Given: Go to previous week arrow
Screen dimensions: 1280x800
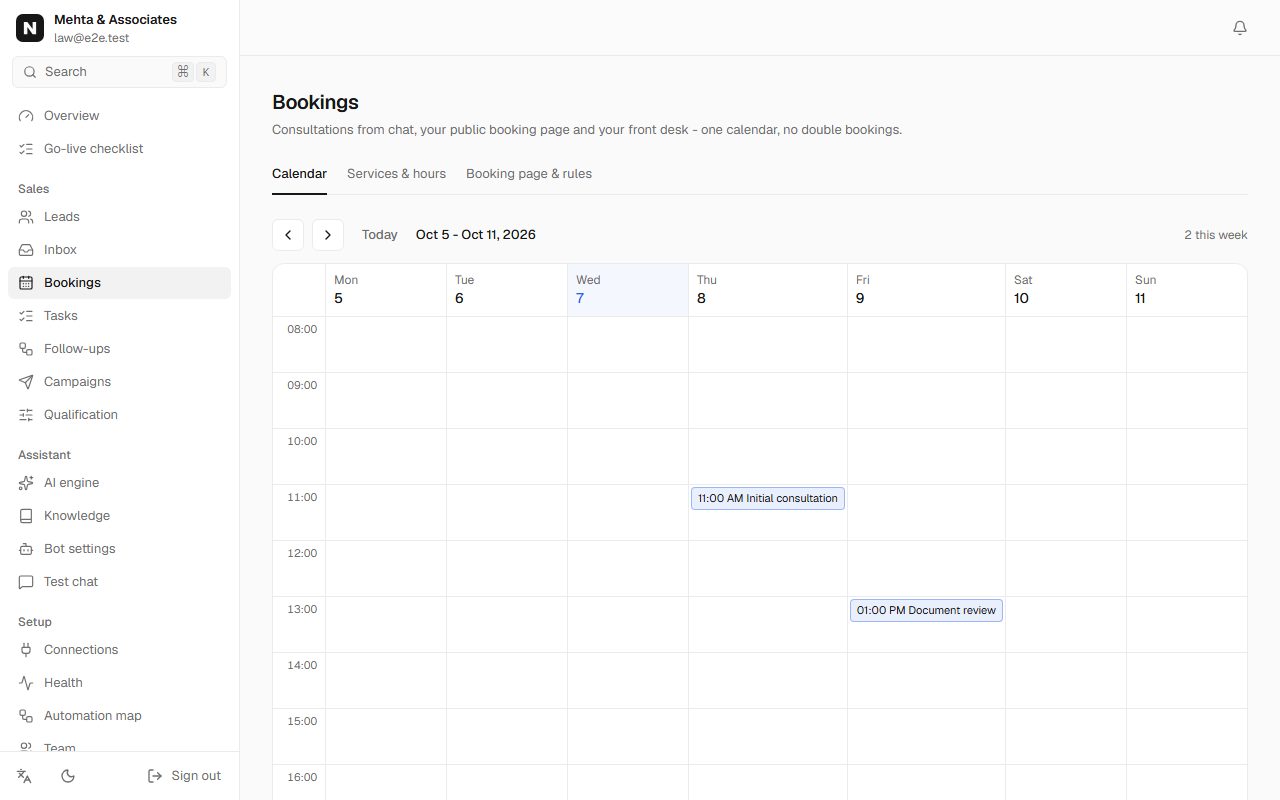Looking at the screenshot, I should click(288, 235).
